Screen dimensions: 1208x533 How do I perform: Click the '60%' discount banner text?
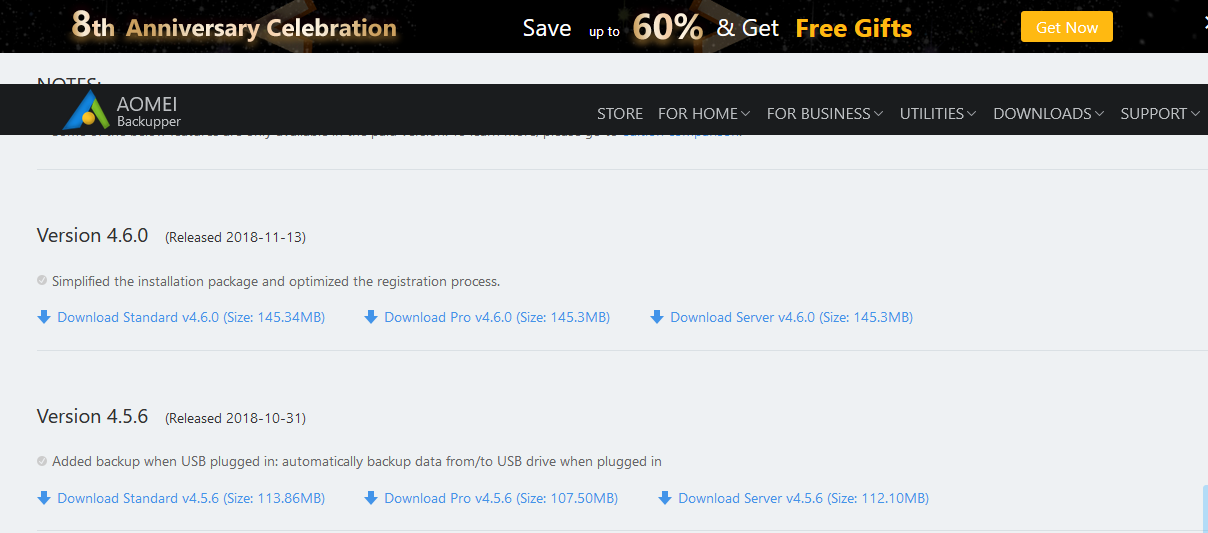[x=667, y=28]
